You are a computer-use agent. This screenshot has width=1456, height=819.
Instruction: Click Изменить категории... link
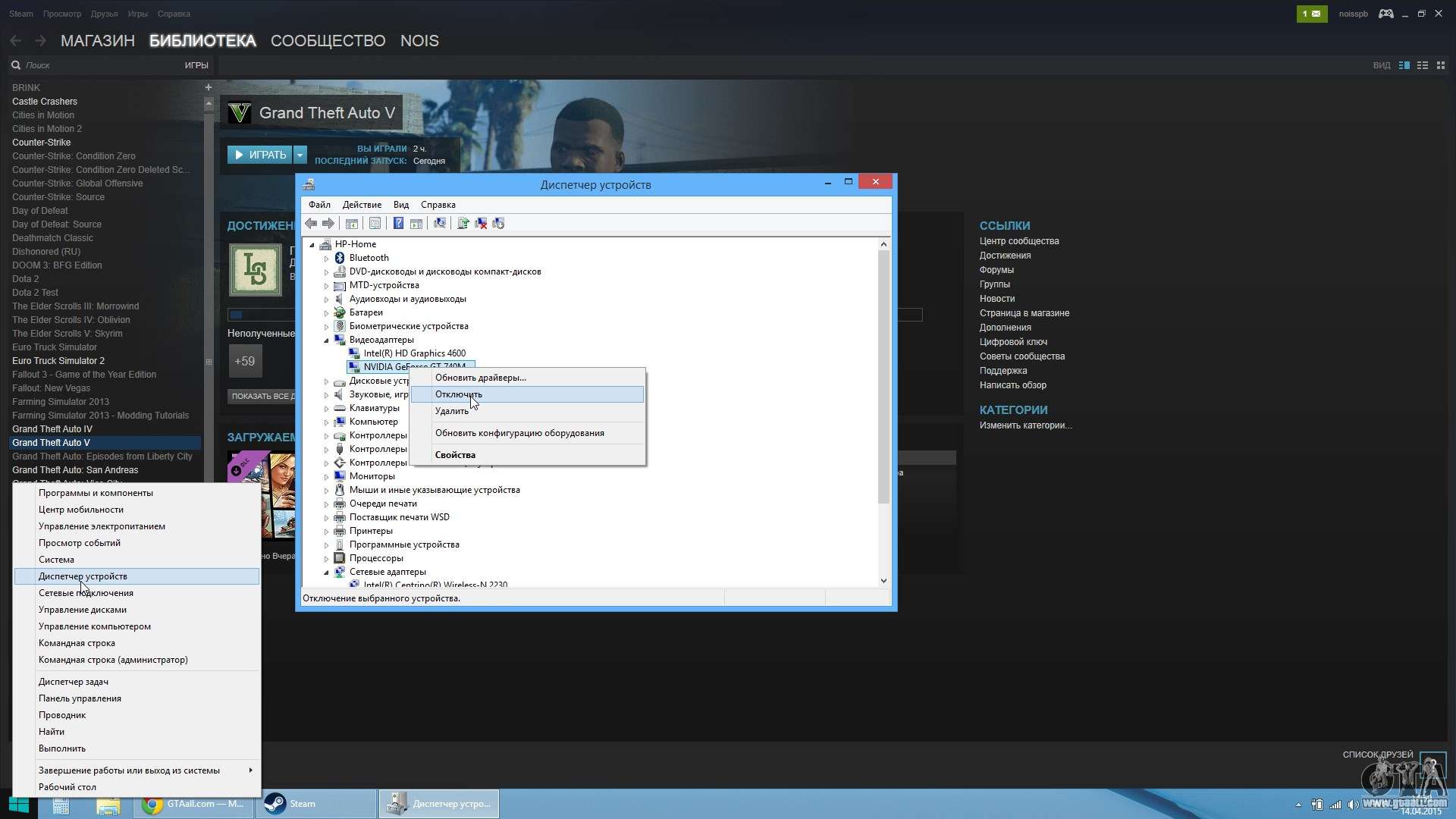(x=1025, y=425)
